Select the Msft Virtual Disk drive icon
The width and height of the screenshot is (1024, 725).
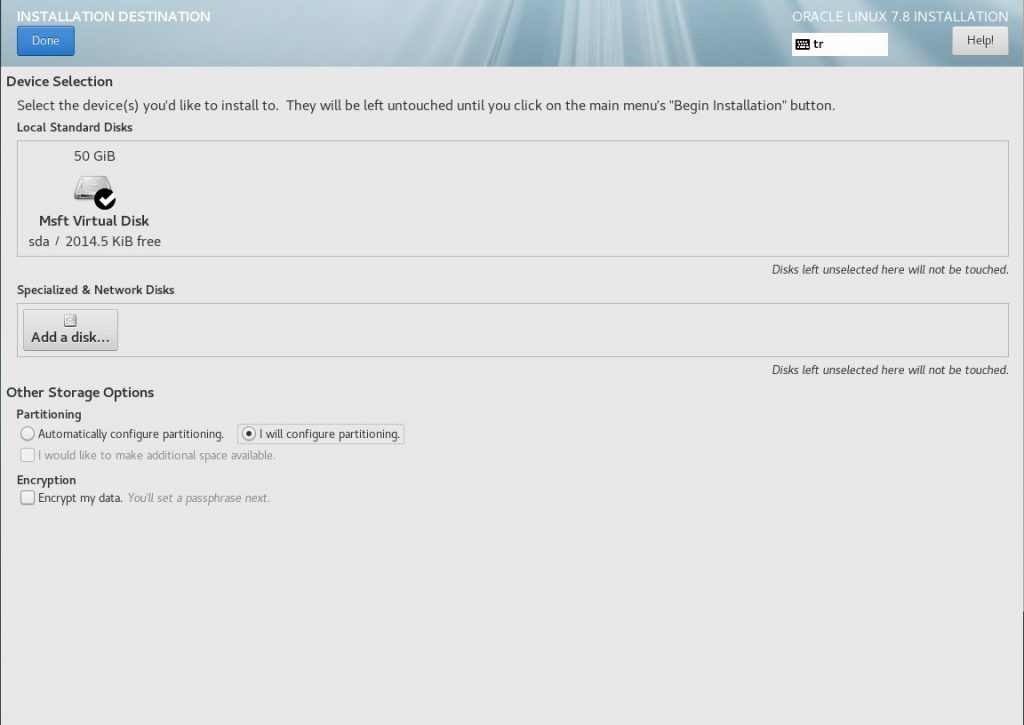pyautogui.click(x=95, y=192)
